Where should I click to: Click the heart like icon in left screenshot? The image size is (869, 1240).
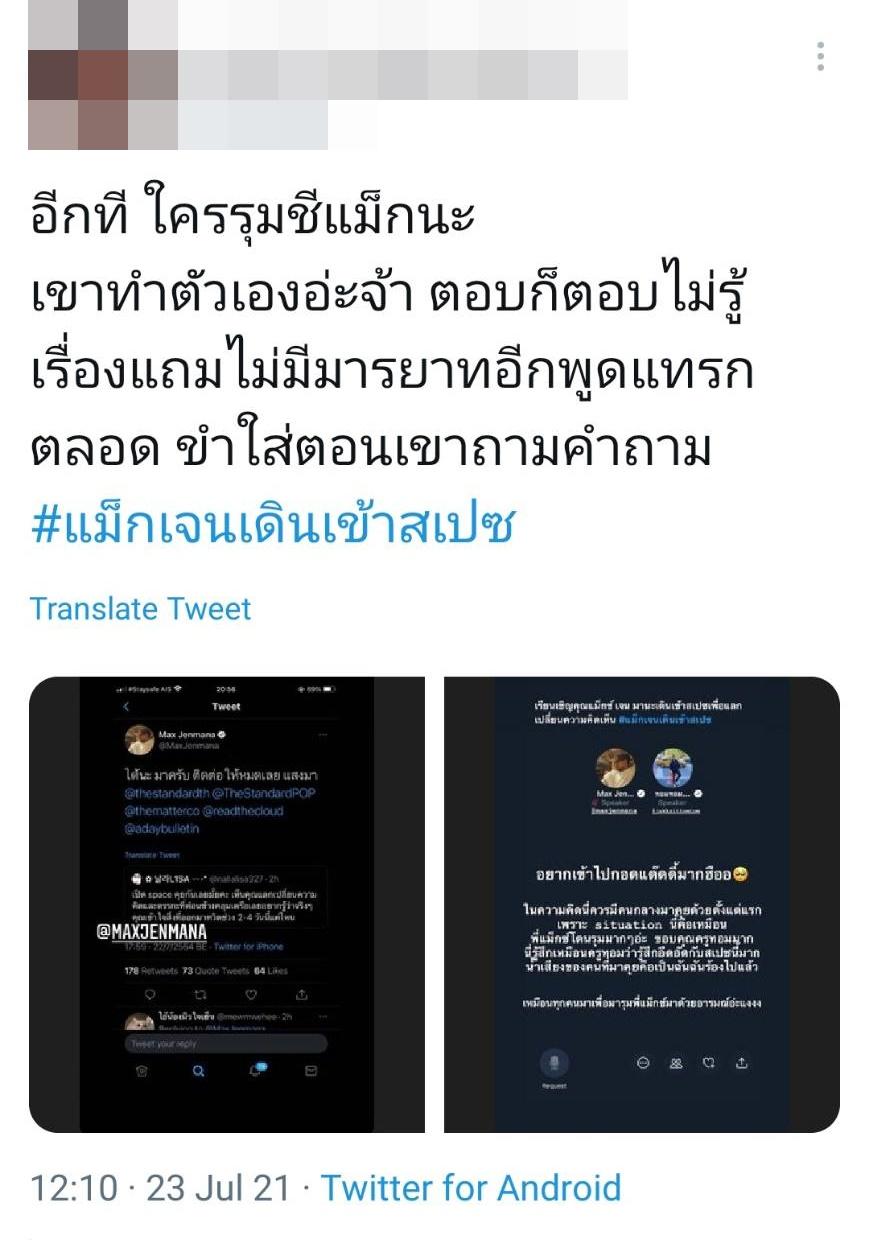point(251,995)
